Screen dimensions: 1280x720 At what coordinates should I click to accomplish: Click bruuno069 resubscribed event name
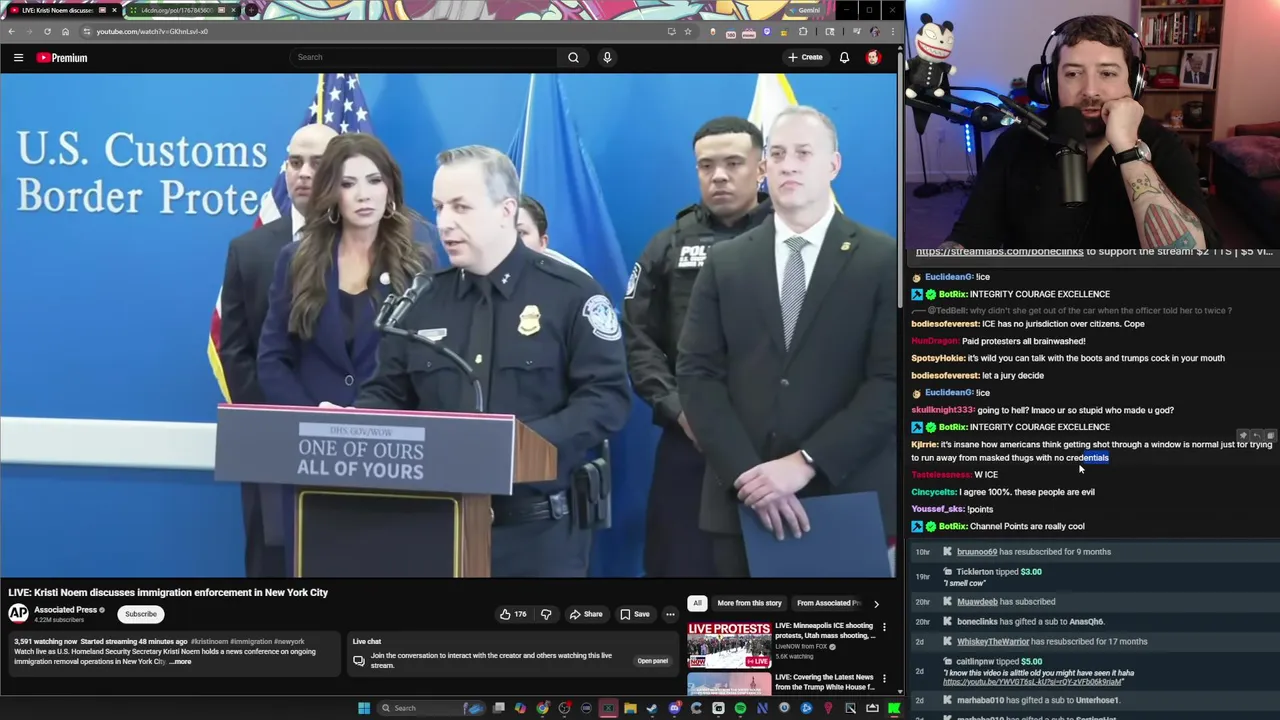(x=977, y=552)
